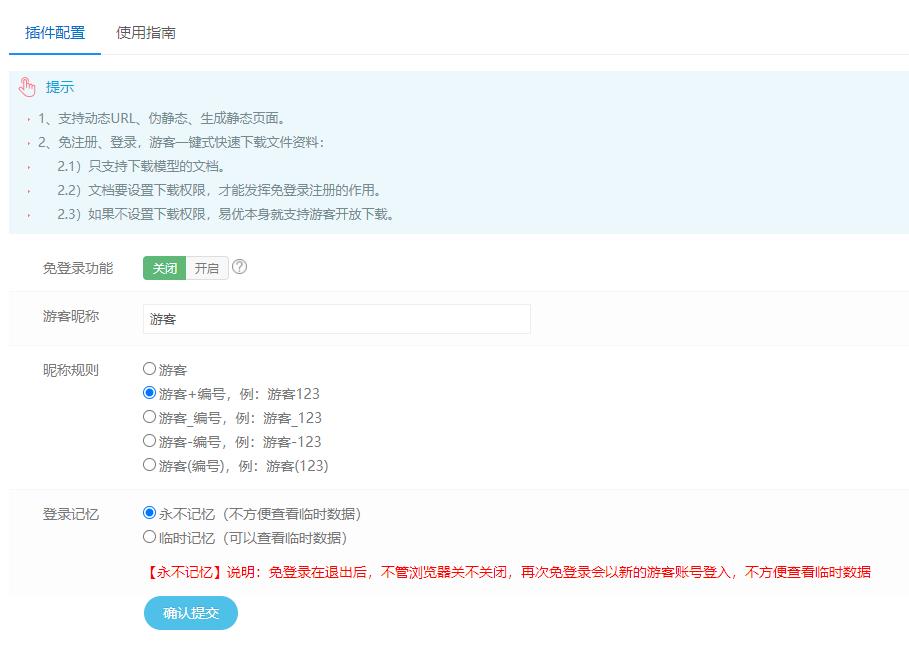Click tip line about 动态URL support

point(162,118)
